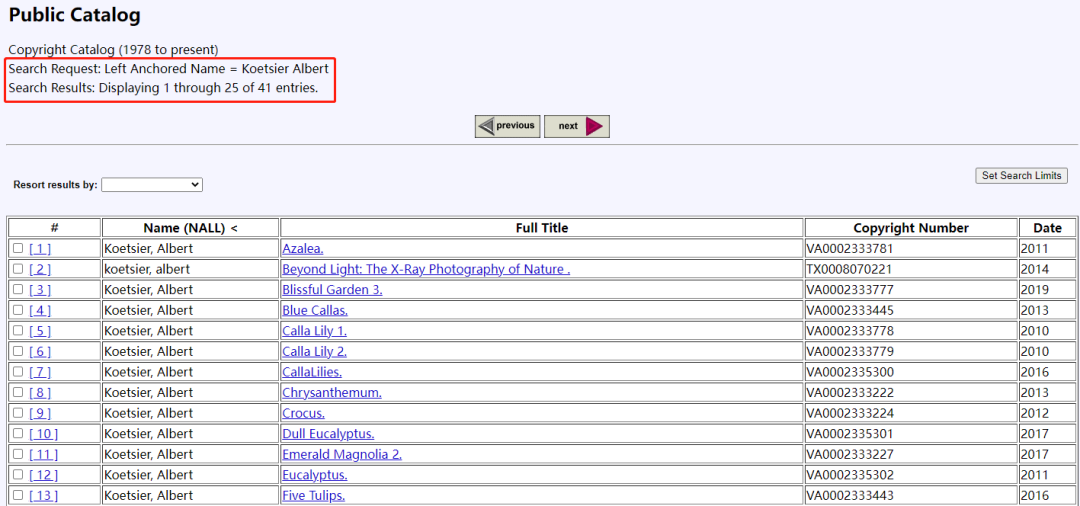The image size is (1080, 506).
Task: Open the CallaLilies. title link
Action: click(312, 372)
